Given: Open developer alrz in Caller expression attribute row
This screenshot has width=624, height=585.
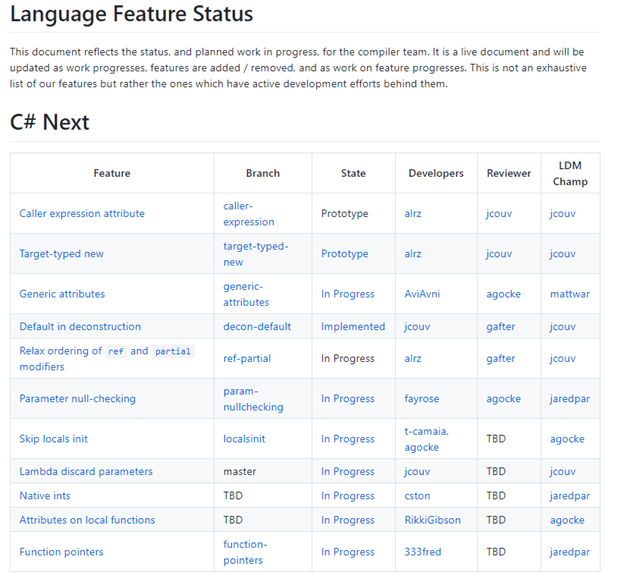Looking at the screenshot, I should [413, 213].
